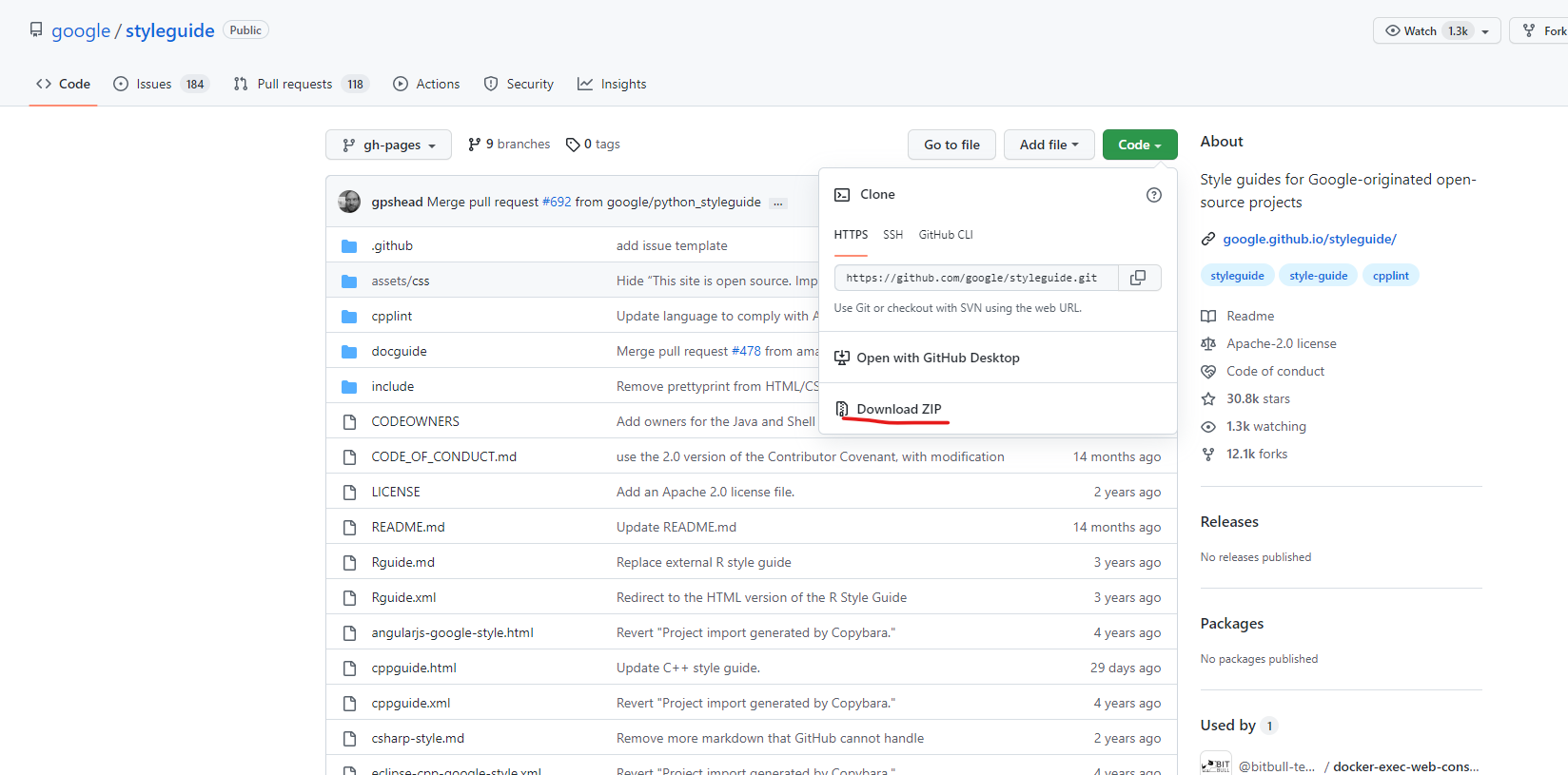The height and width of the screenshot is (775, 1568).
Task: Click the Download ZIP file icon
Action: (842, 409)
